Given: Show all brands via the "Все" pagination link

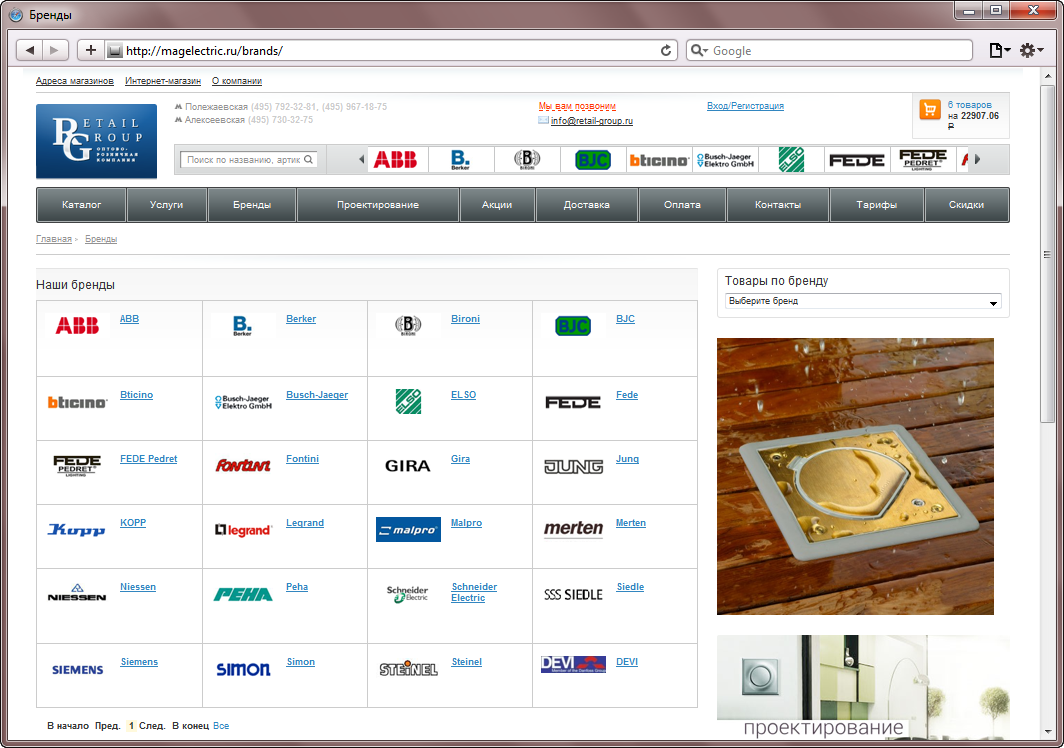Looking at the screenshot, I should tap(221, 726).
